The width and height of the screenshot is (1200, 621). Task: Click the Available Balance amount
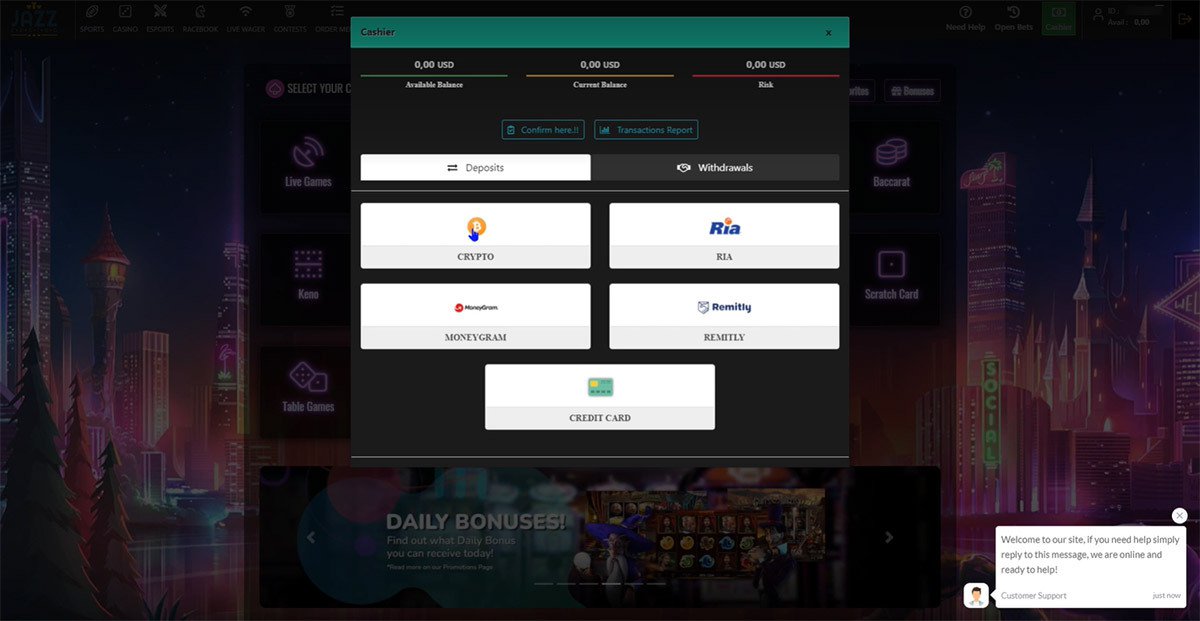[434, 65]
